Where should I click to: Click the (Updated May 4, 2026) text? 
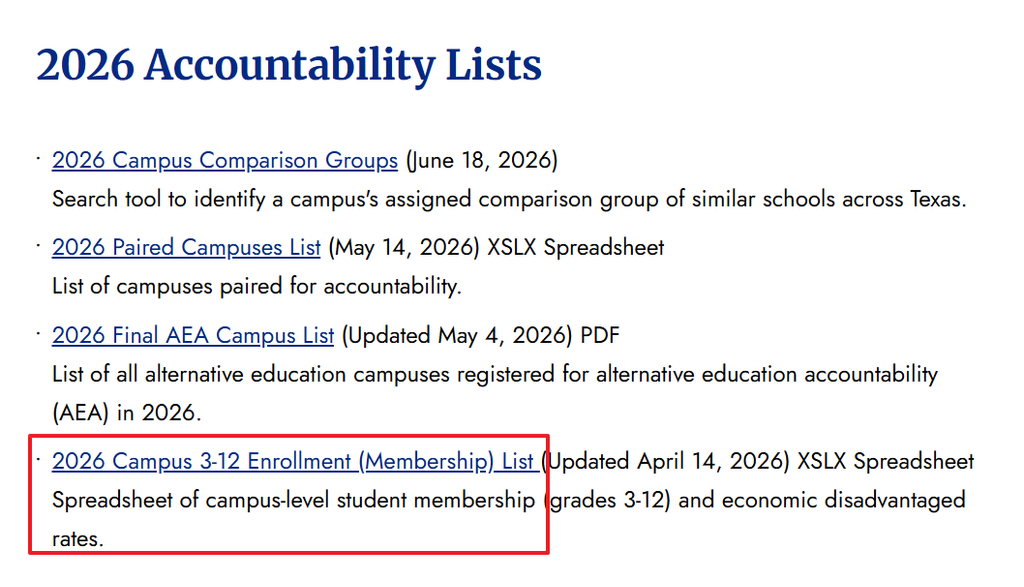457,335
